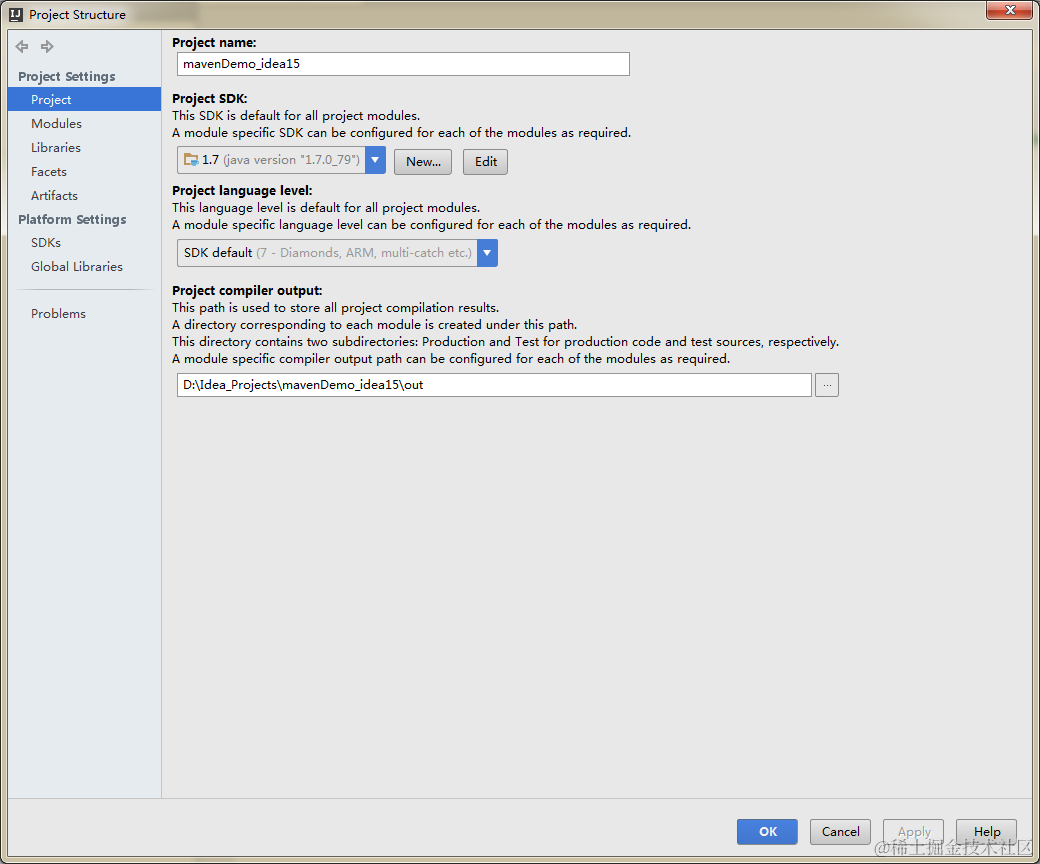The width and height of the screenshot is (1040, 864).
Task: Open the Modules settings page
Action: pos(56,123)
